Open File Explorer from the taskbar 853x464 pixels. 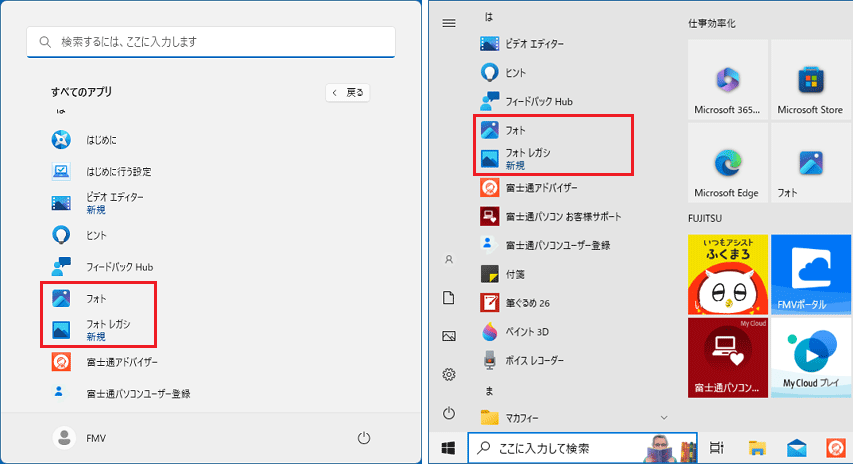point(758,448)
